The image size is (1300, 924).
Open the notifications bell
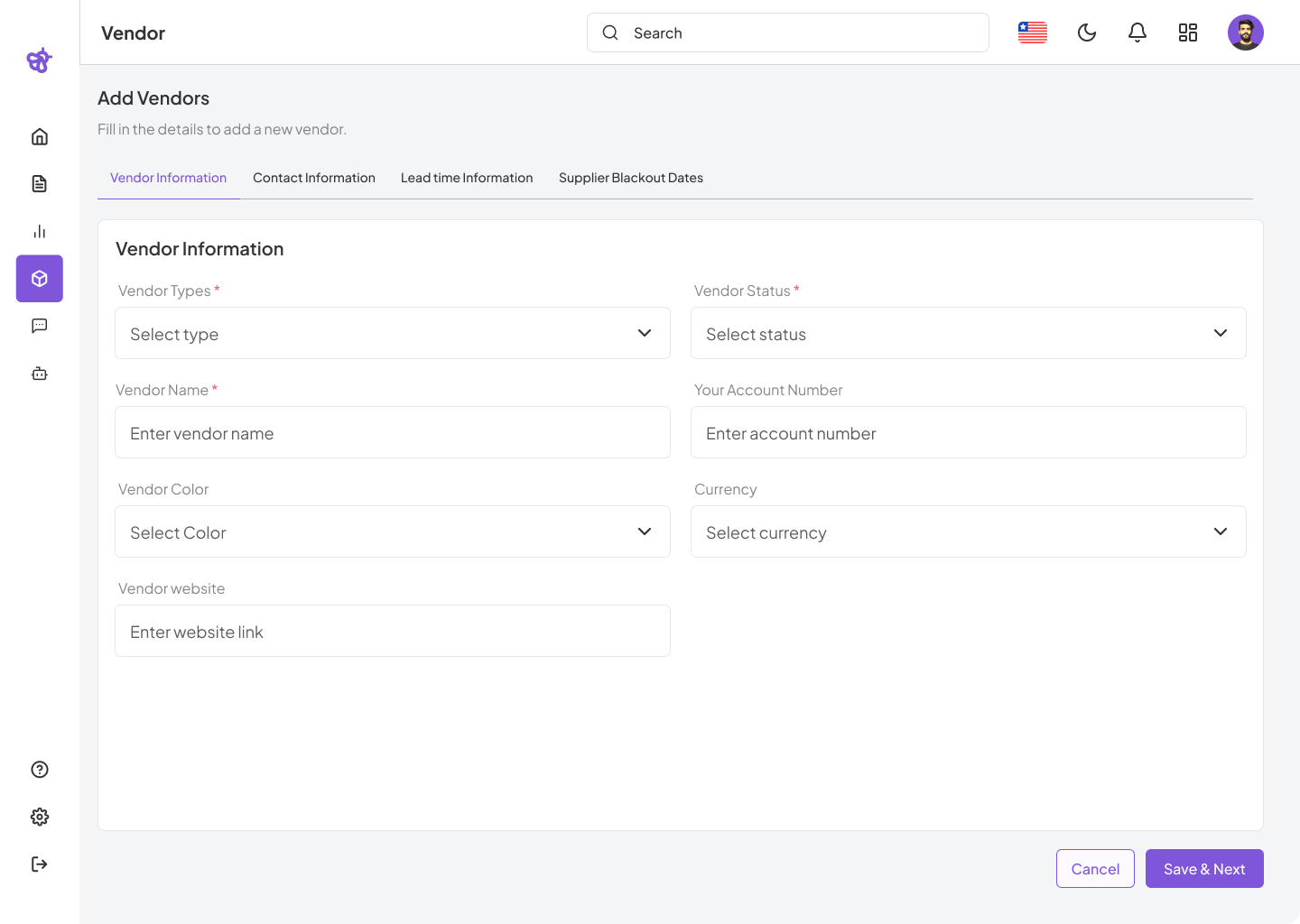coord(1137,33)
